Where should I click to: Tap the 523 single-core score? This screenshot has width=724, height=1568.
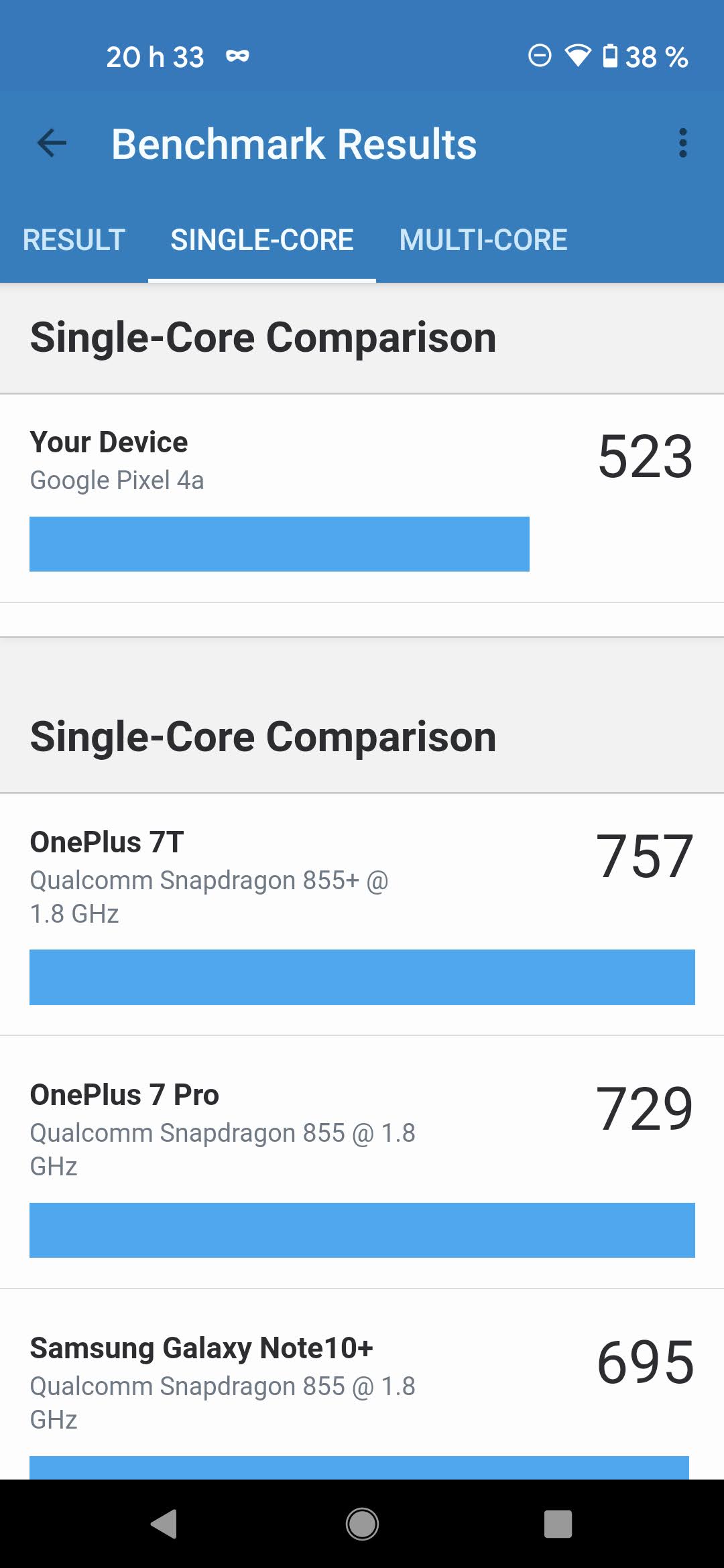[x=645, y=457]
